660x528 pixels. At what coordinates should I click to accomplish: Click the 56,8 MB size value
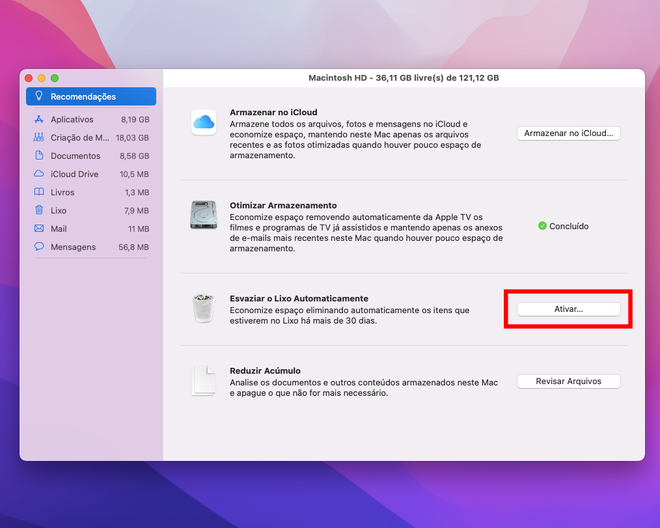click(134, 247)
